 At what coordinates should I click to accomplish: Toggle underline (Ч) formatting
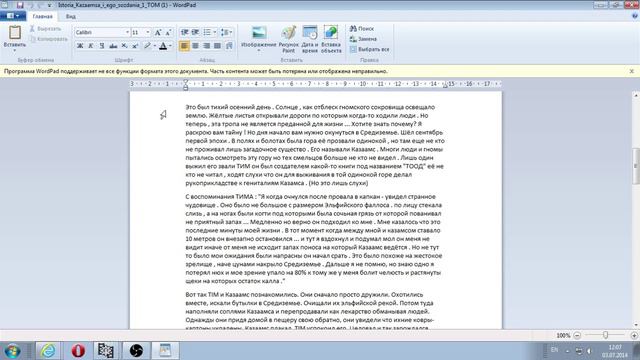click(x=102, y=46)
